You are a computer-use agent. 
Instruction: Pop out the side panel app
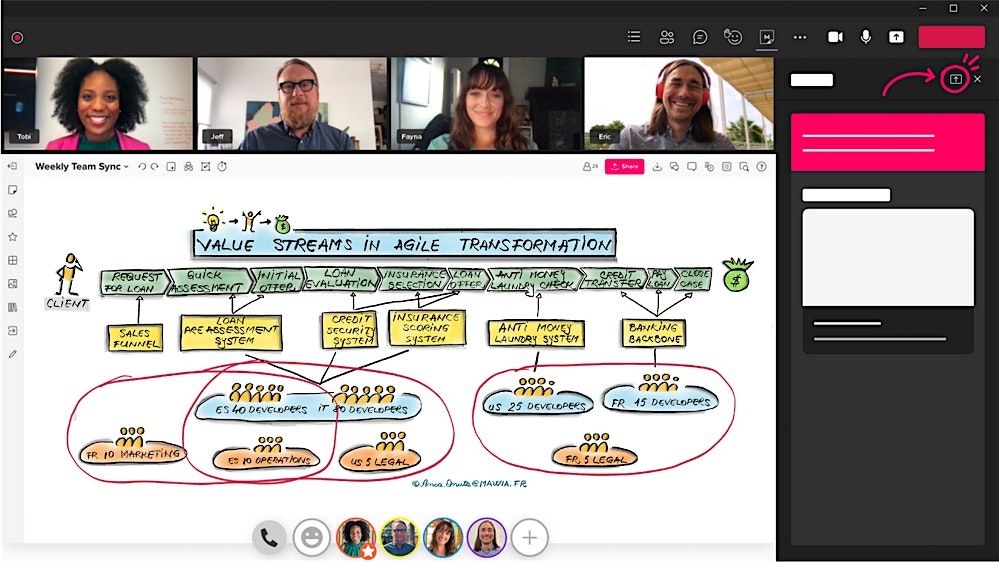(x=955, y=79)
